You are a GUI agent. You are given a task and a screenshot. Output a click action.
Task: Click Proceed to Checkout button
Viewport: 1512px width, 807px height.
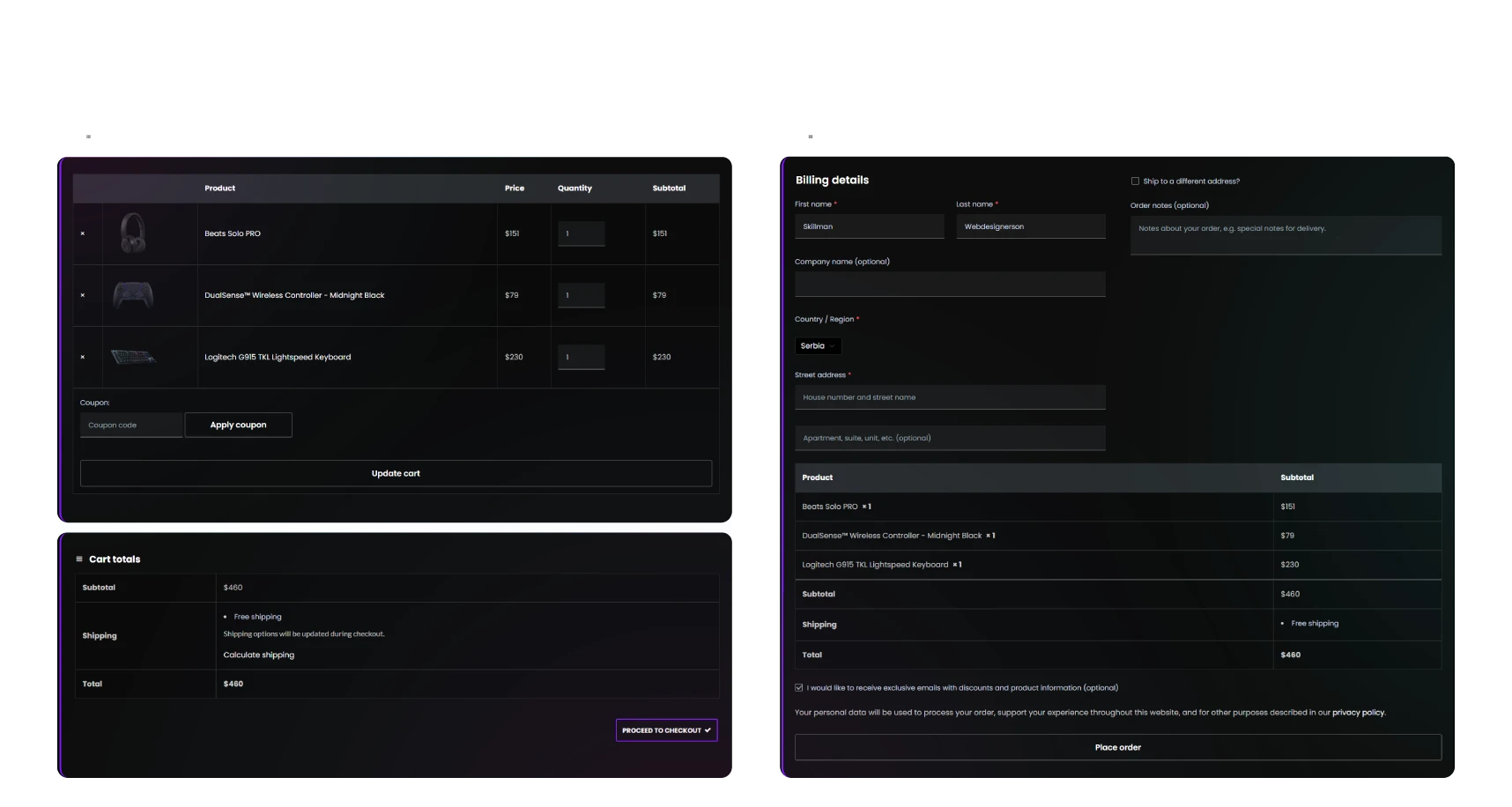(666, 730)
